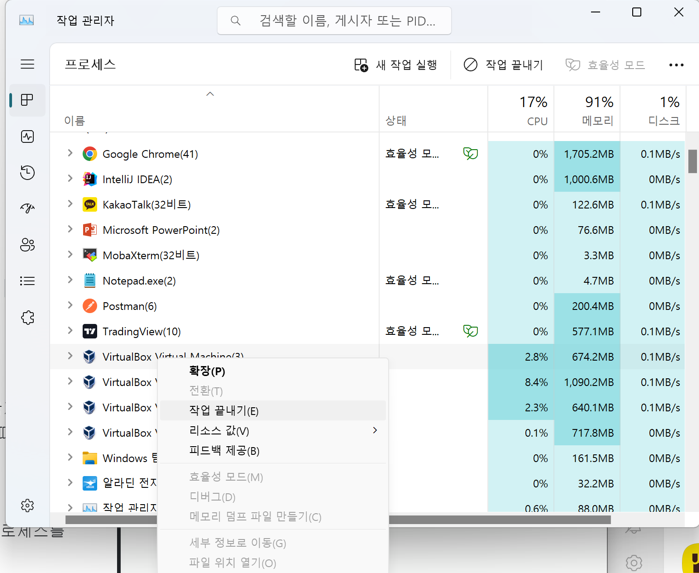The width and height of the screenshot is (699, 573).
Task: Sort by the 이름 column header
Action: (214, 109)
